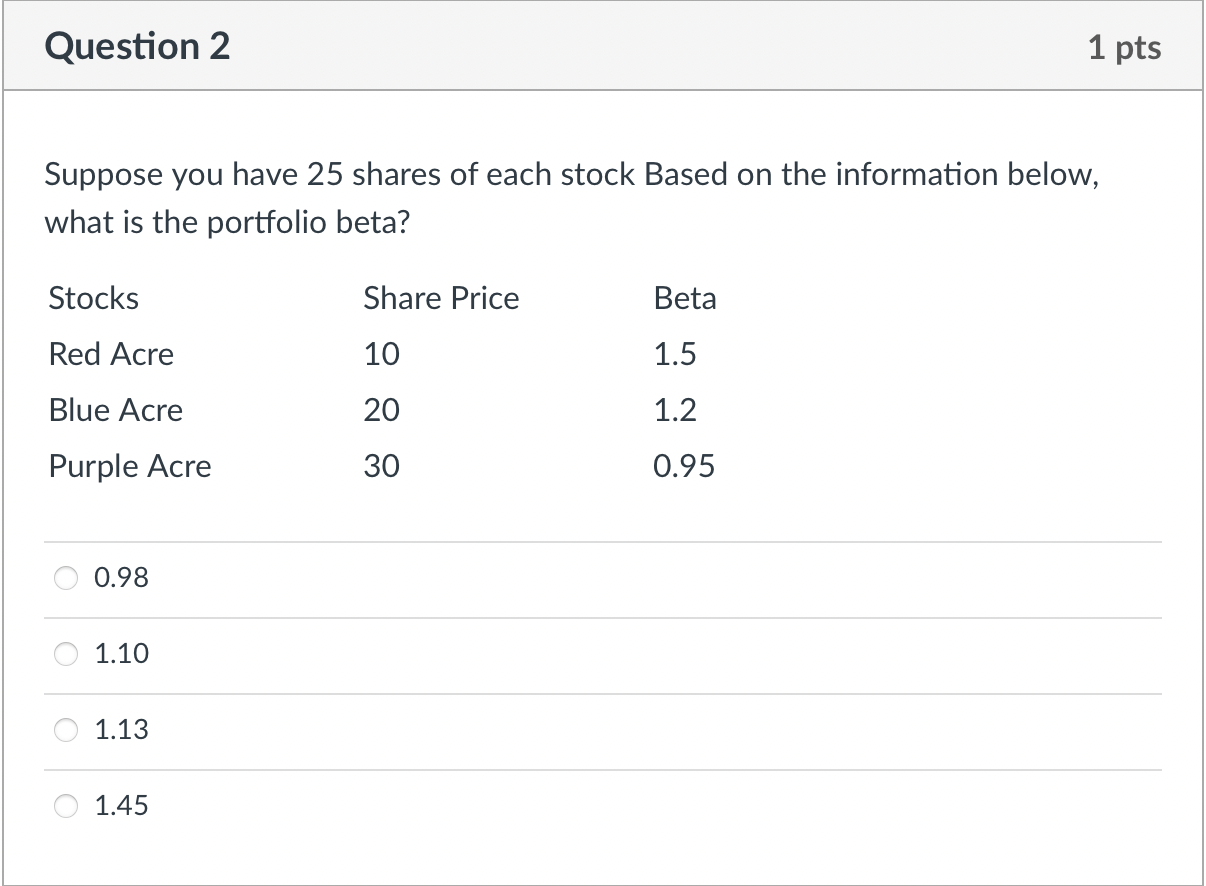Click the Beta column header
Image resolution: width=1206 pixels, height=886 pixels.
(x=685, y=298)
